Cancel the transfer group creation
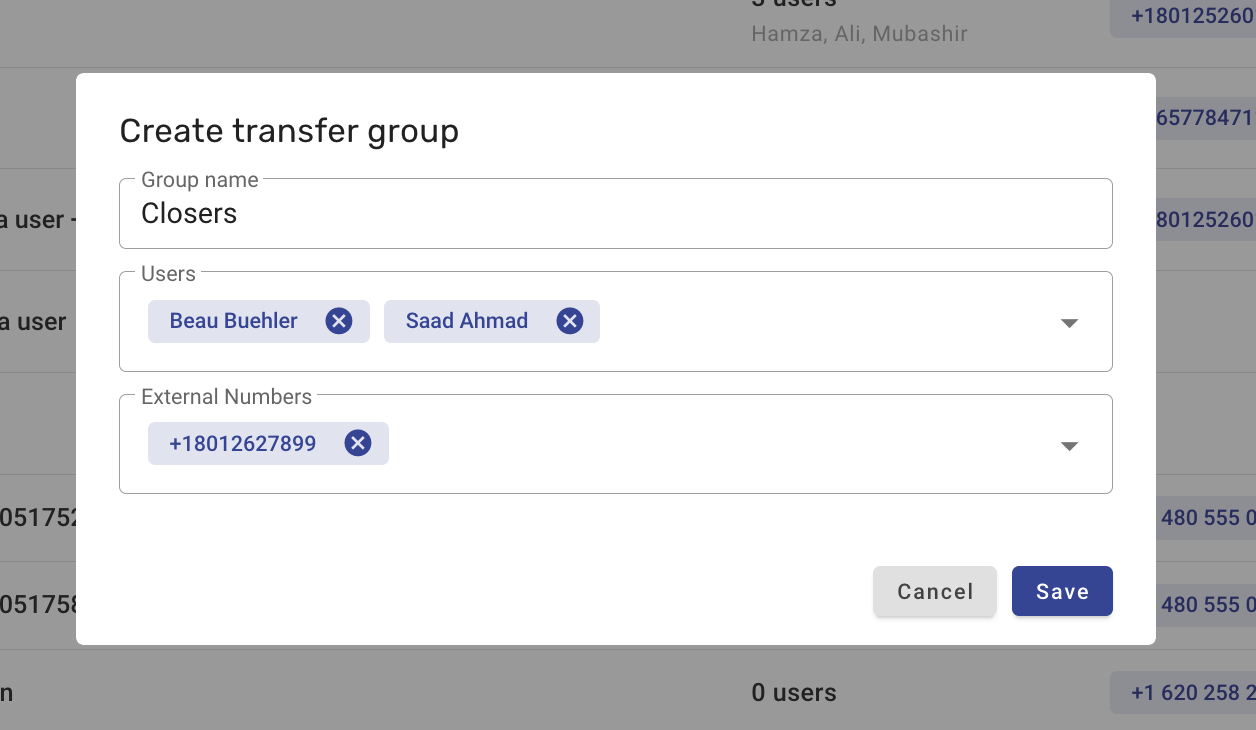 coord(935,592)
